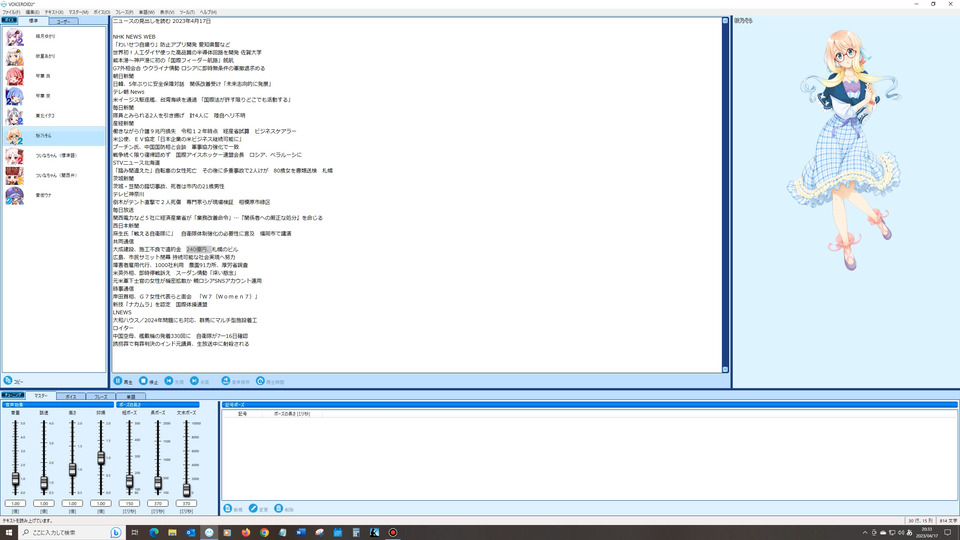Viewport: 960px width, 540px height.
Task: Open the 単語 tuning tab
Action: 130,397
